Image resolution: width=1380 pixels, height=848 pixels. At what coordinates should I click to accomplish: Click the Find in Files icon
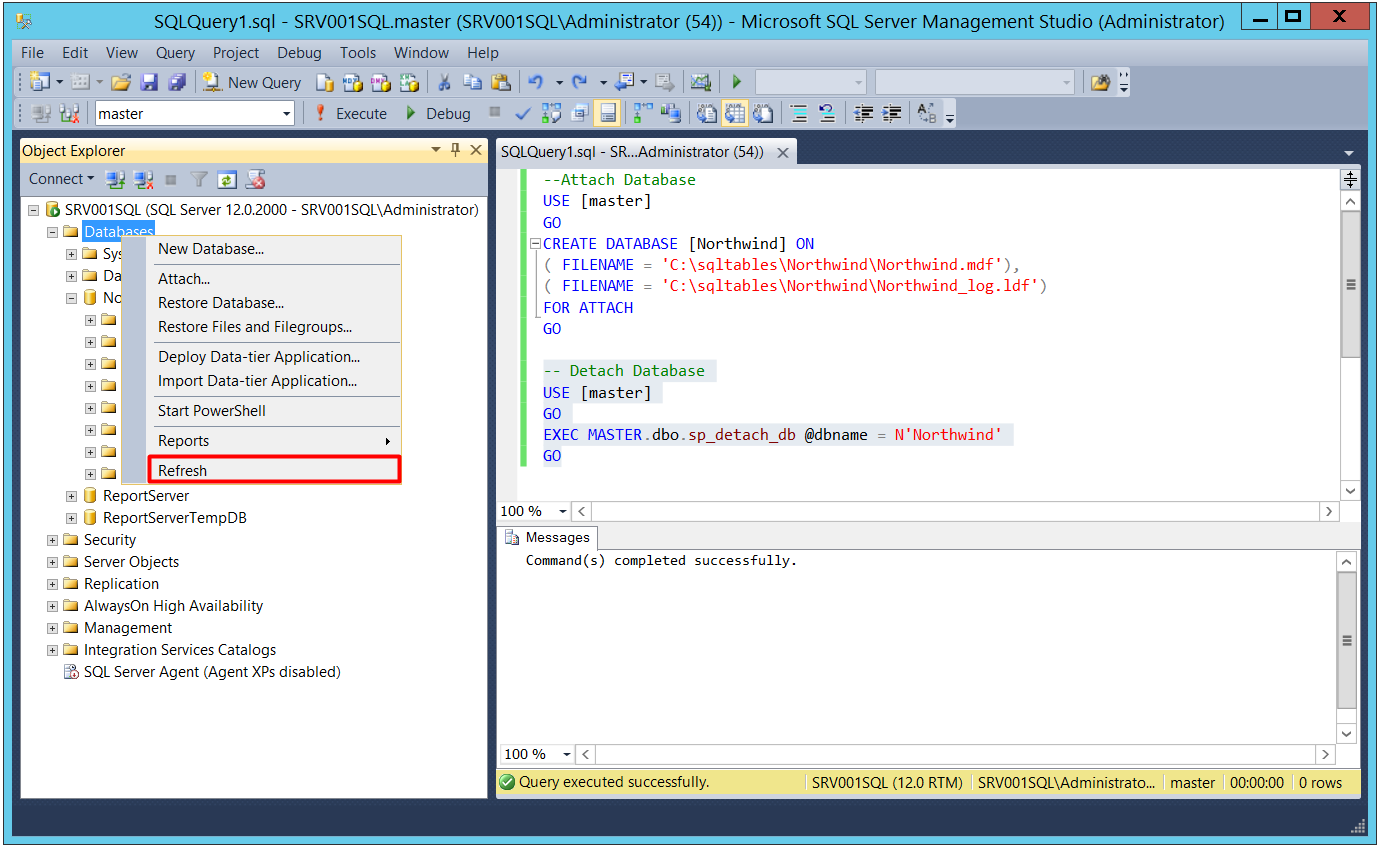coord(1100,82)
